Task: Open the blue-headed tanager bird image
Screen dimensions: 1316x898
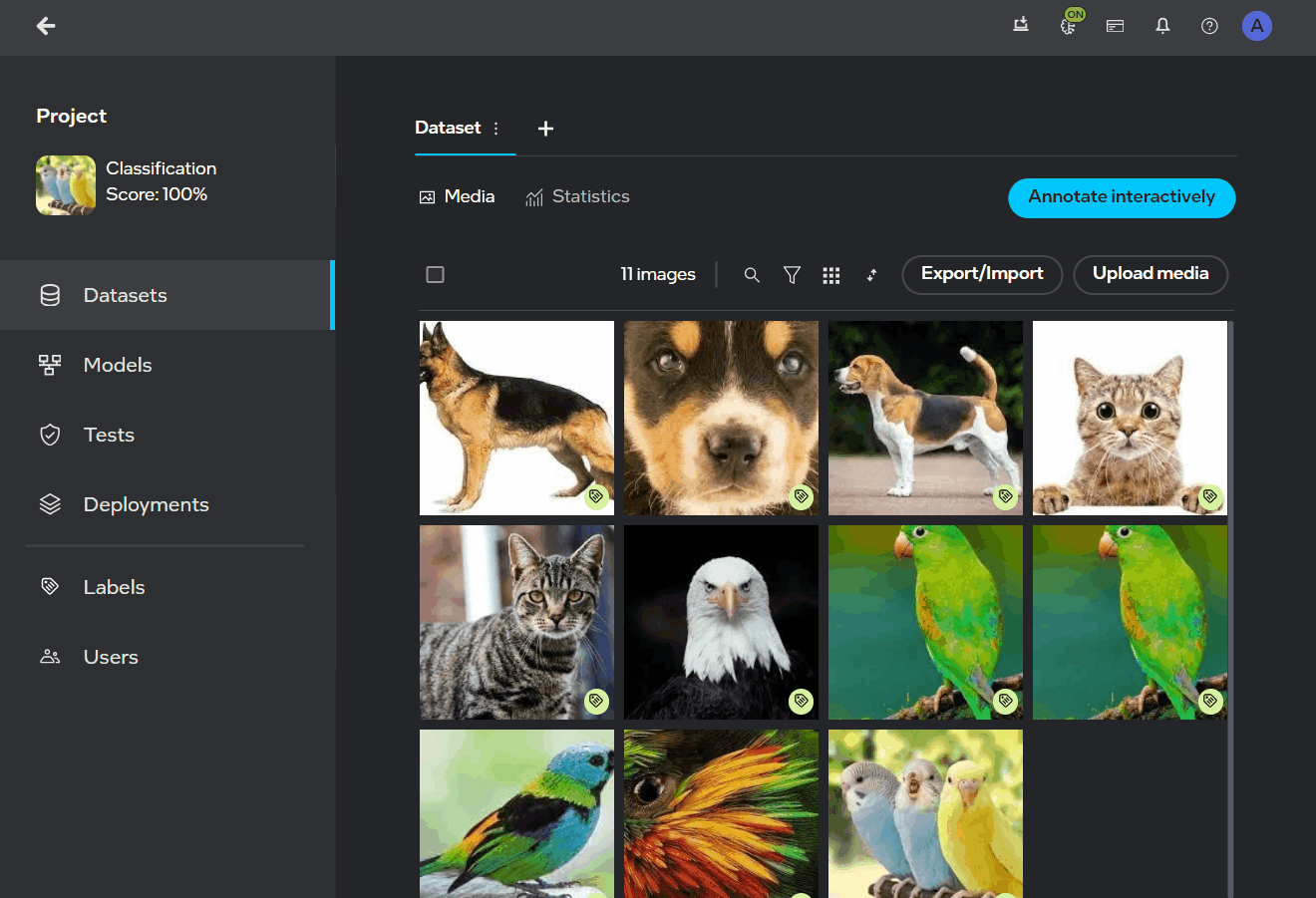Action: pos(516,813)
